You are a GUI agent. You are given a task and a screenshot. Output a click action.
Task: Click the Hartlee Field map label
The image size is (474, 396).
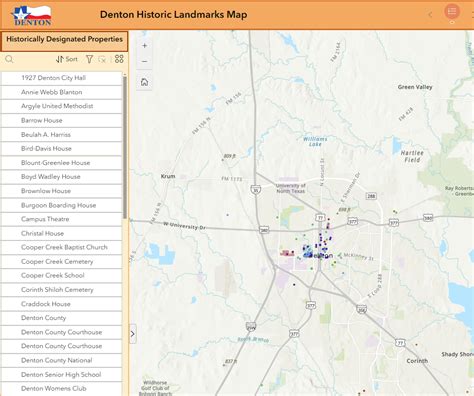tap(412, 156)
